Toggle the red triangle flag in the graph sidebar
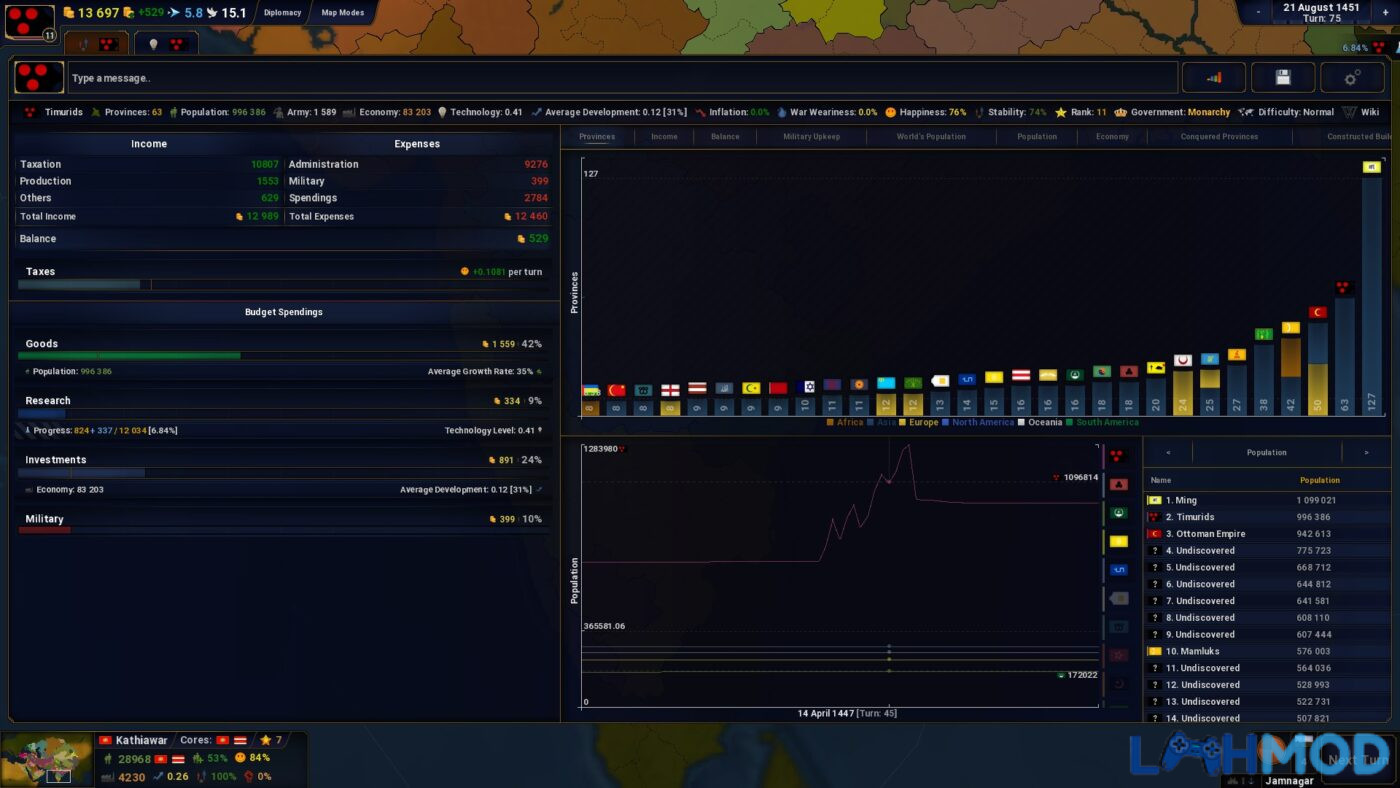The height and width of the screenshot is (788, 1400). (x=1118, y=484)
